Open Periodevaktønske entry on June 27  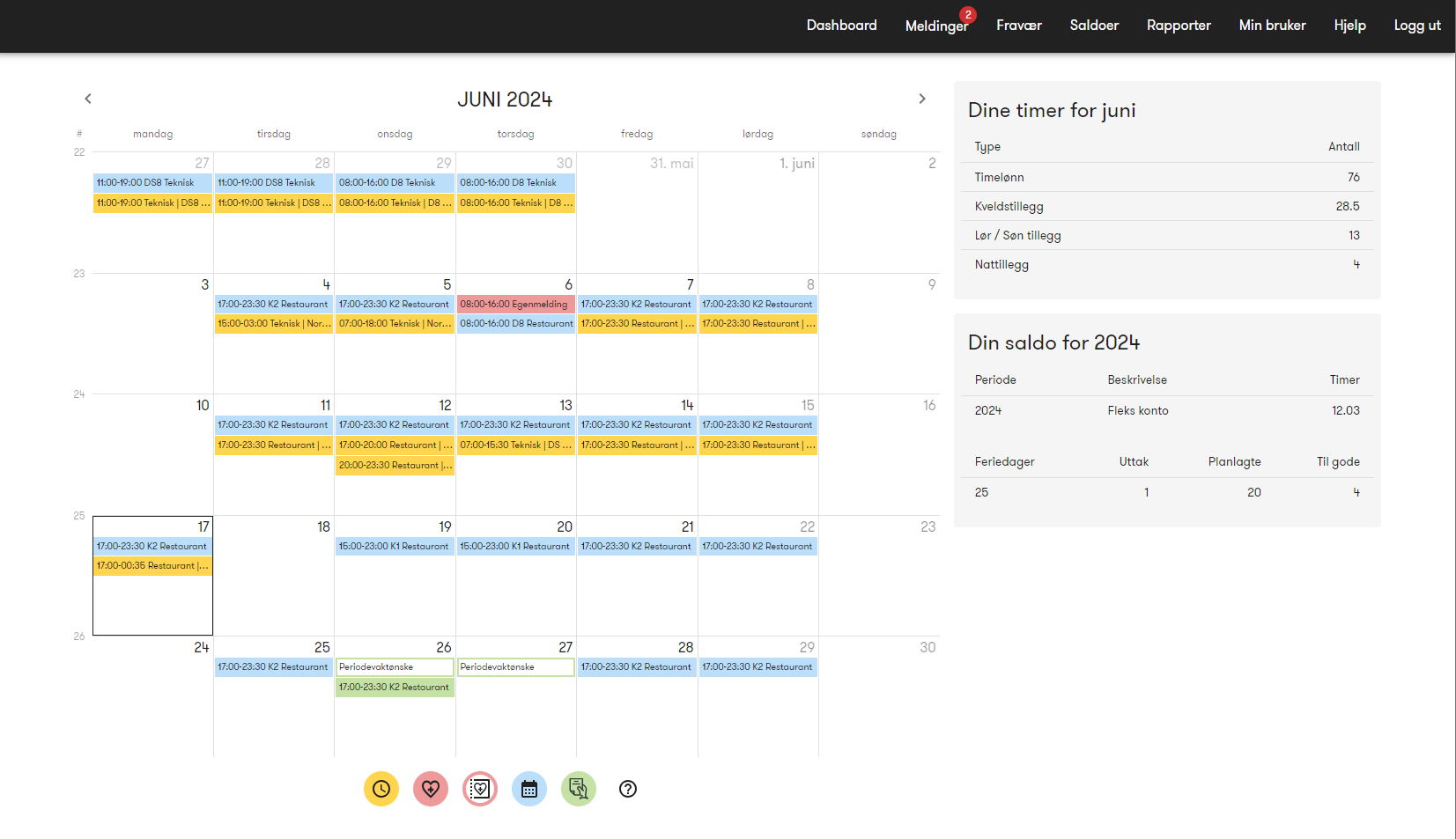516,667
